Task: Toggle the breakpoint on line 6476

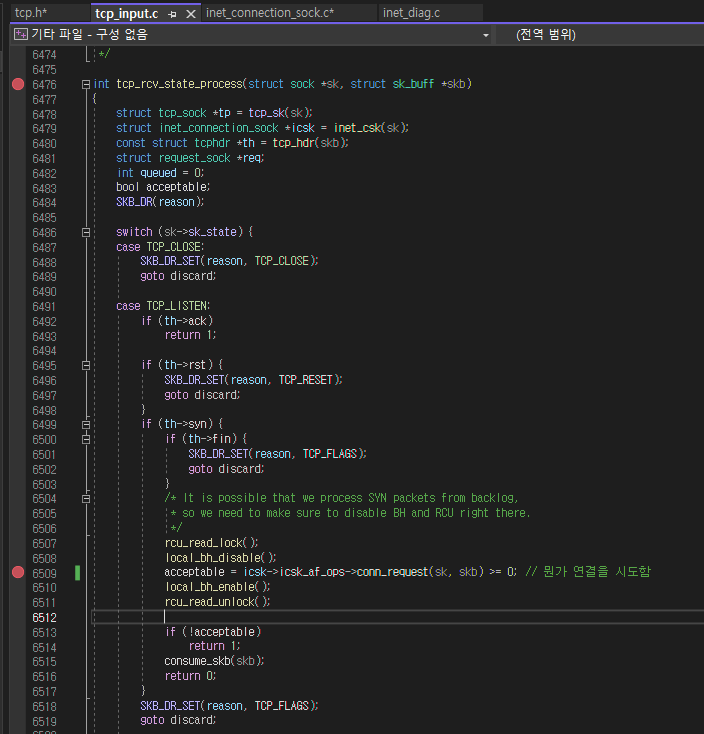Action: click(17, 85)
